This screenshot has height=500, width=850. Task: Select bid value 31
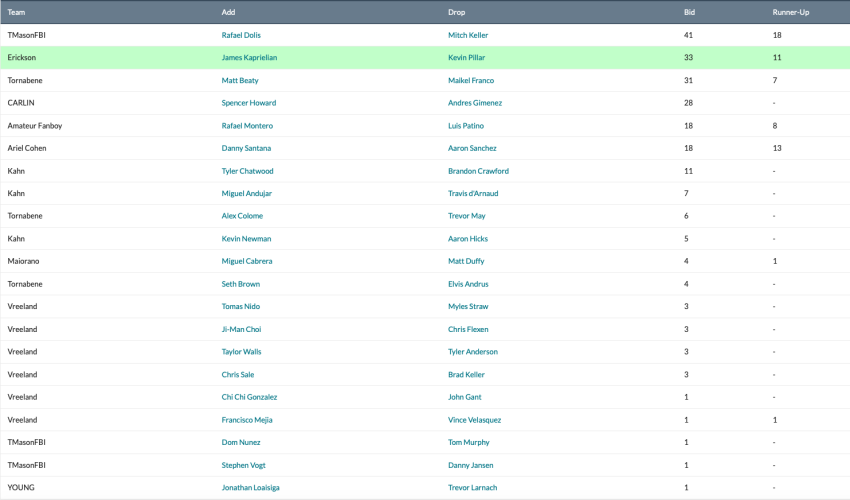coord(688,80)
